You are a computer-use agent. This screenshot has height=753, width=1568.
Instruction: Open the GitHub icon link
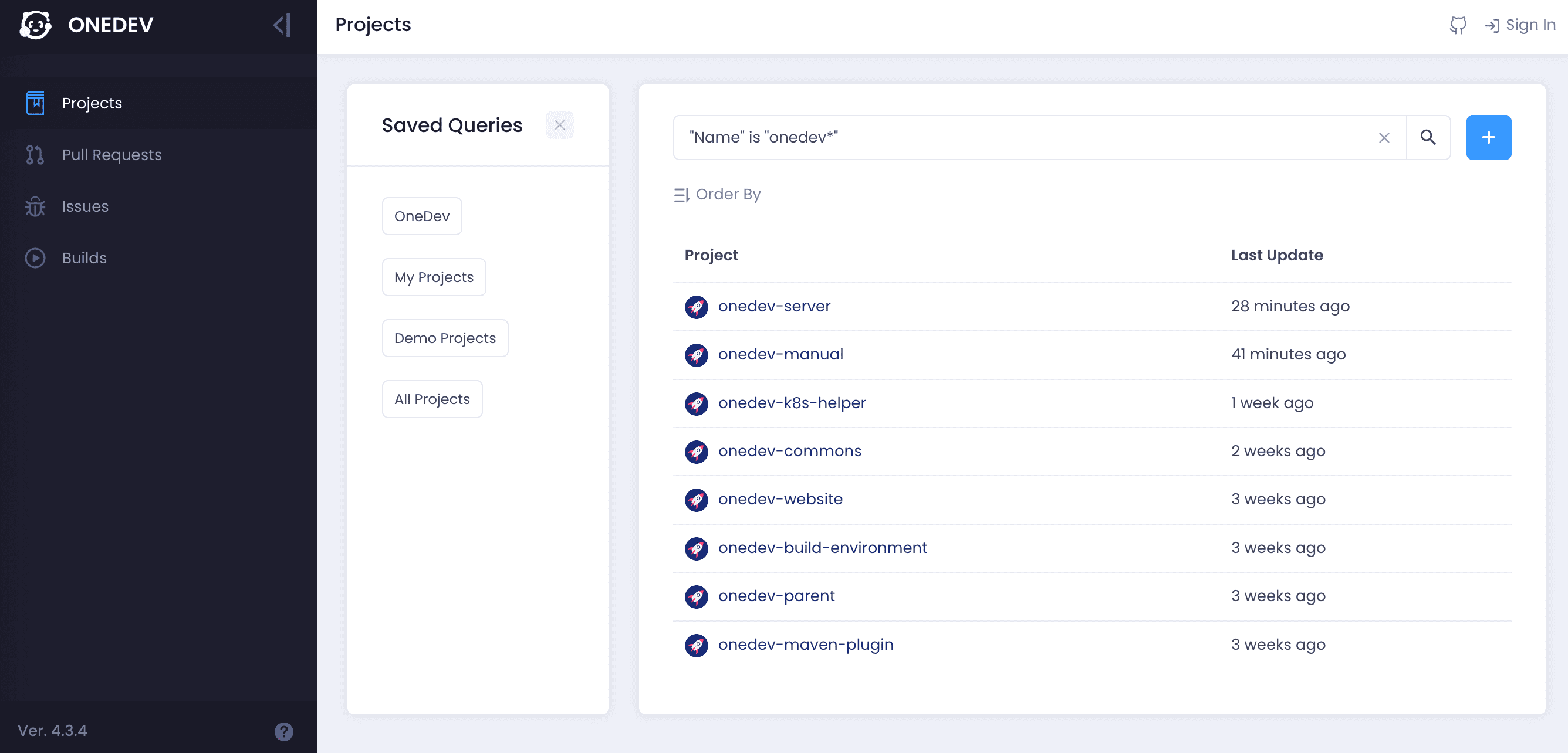(1458, 25)
